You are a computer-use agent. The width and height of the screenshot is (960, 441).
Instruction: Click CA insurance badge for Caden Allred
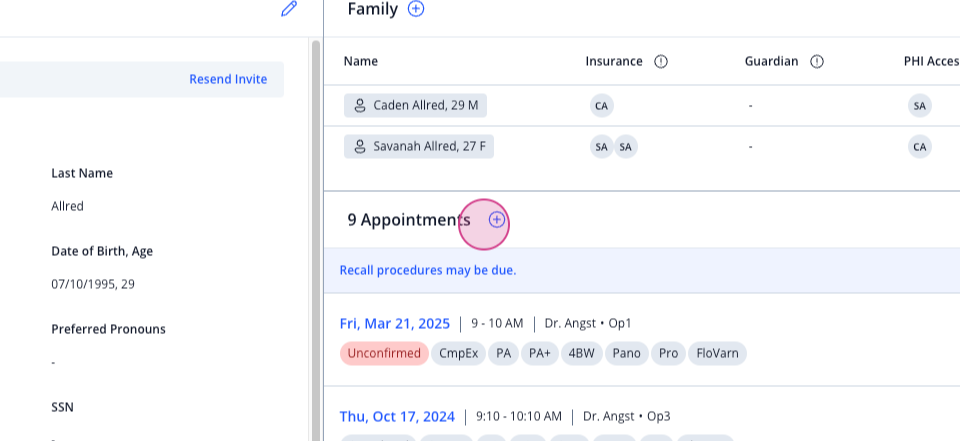click(601, 106)
